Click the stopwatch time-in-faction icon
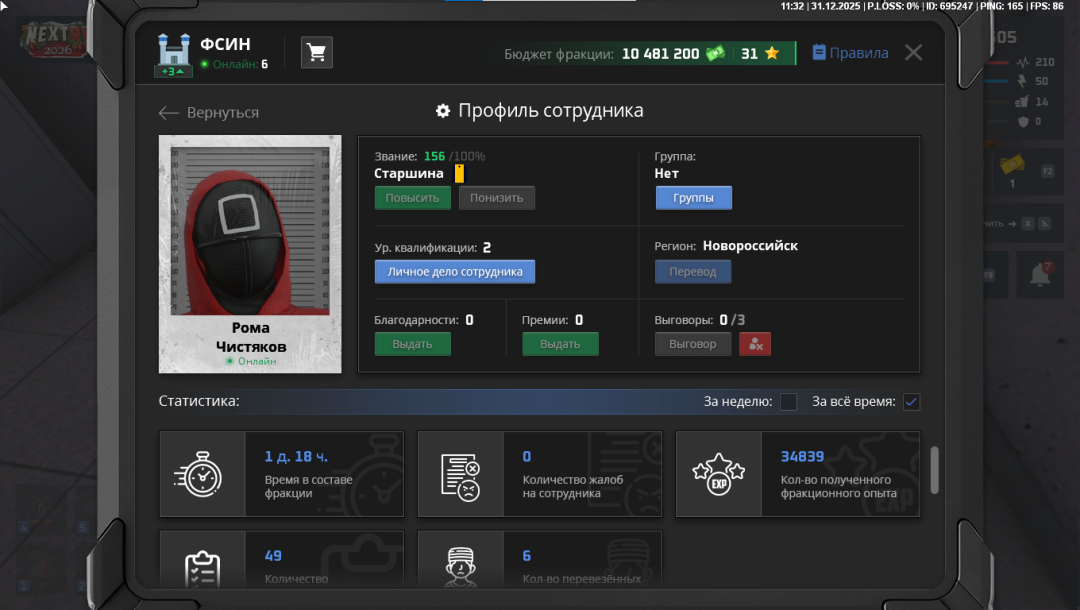Screen dimensions: 1080x610 [202, 474]
